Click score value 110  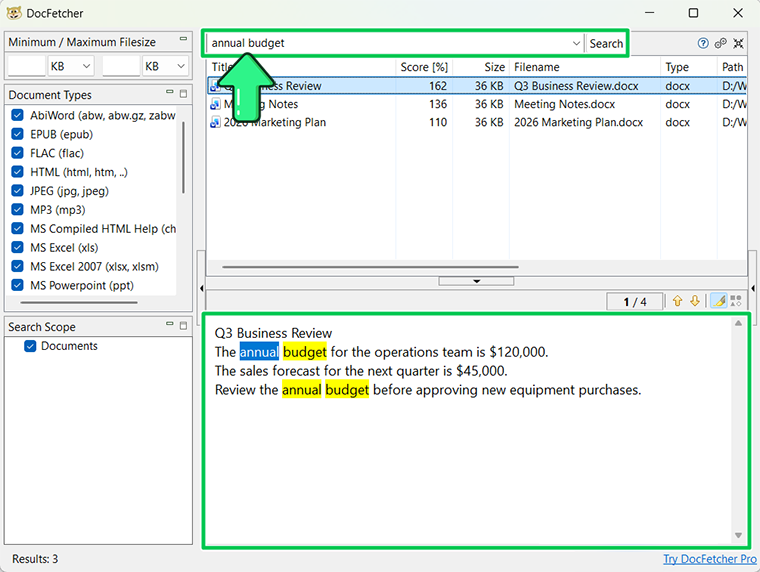click(438, 123)
